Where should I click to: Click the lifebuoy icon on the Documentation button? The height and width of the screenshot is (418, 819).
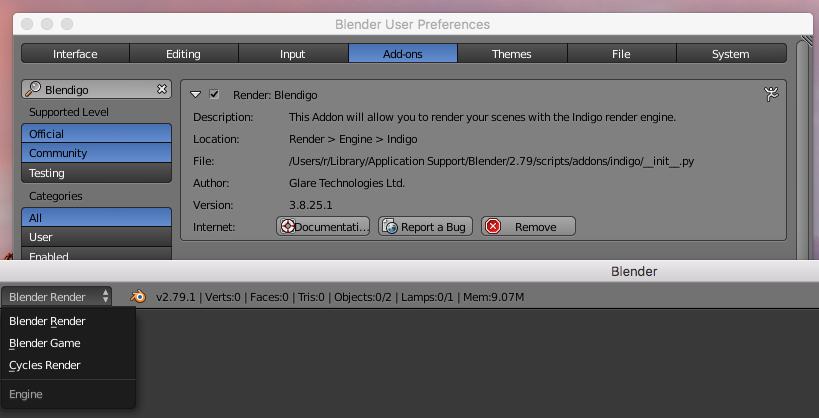288,227
